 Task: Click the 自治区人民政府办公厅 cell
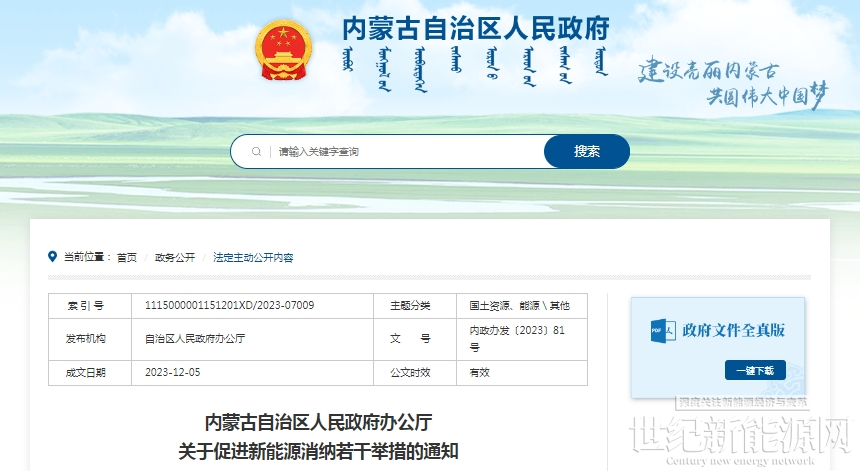[x=252, y=339]
